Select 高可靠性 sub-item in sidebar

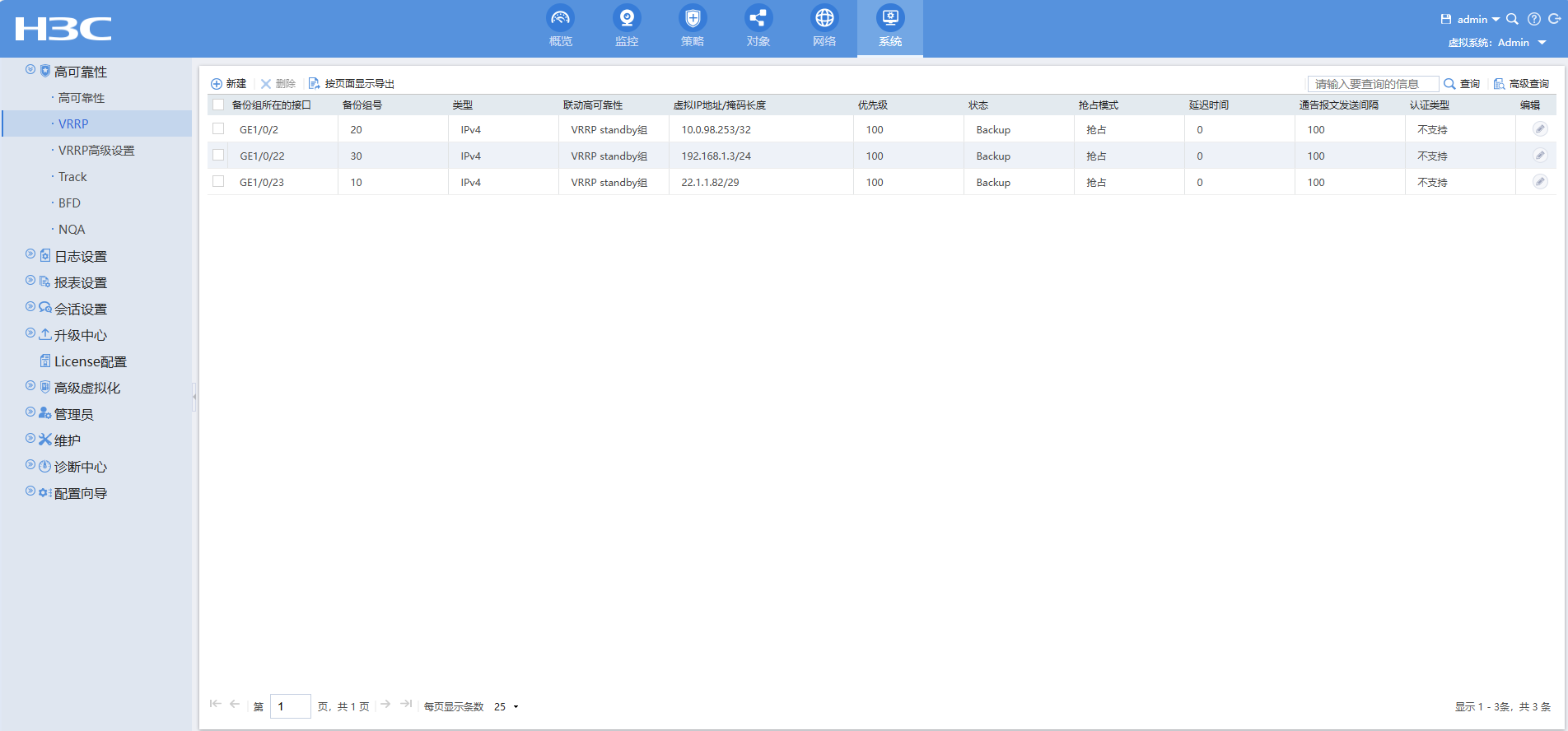(82, 98)
